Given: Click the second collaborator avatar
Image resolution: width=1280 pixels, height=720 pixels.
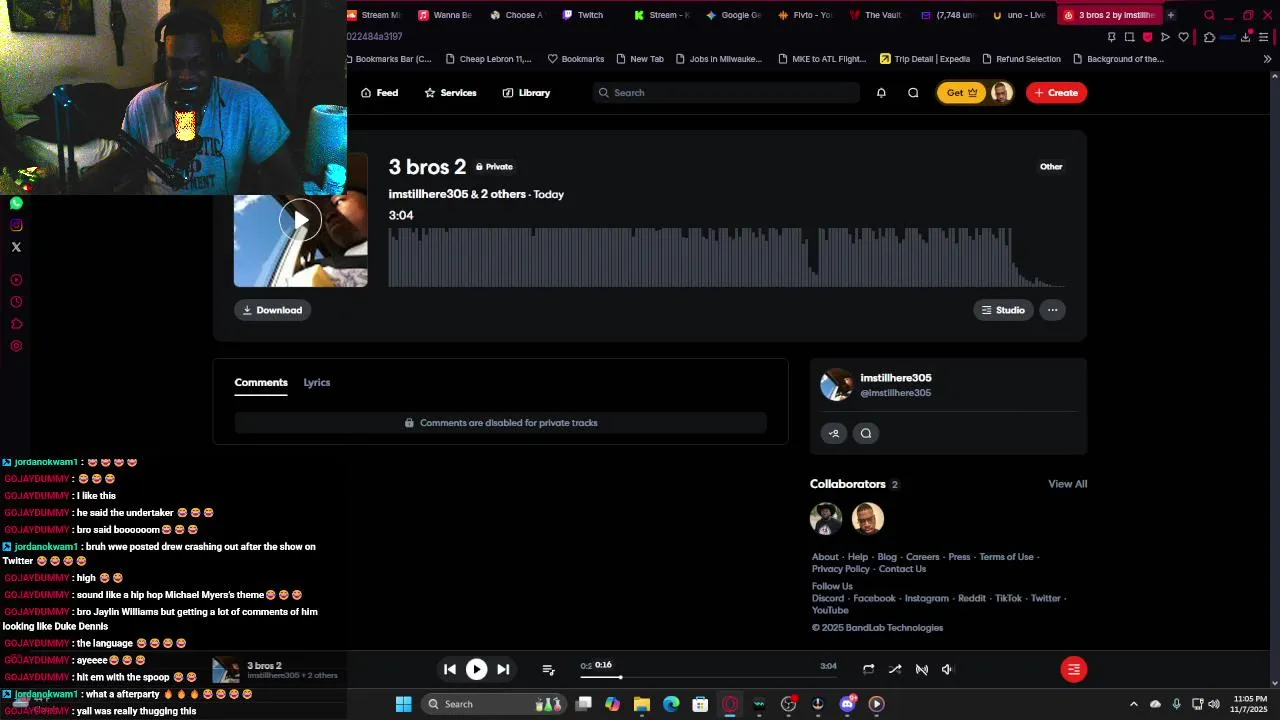Looking at the screenshot, I should (x=868, y=519).
